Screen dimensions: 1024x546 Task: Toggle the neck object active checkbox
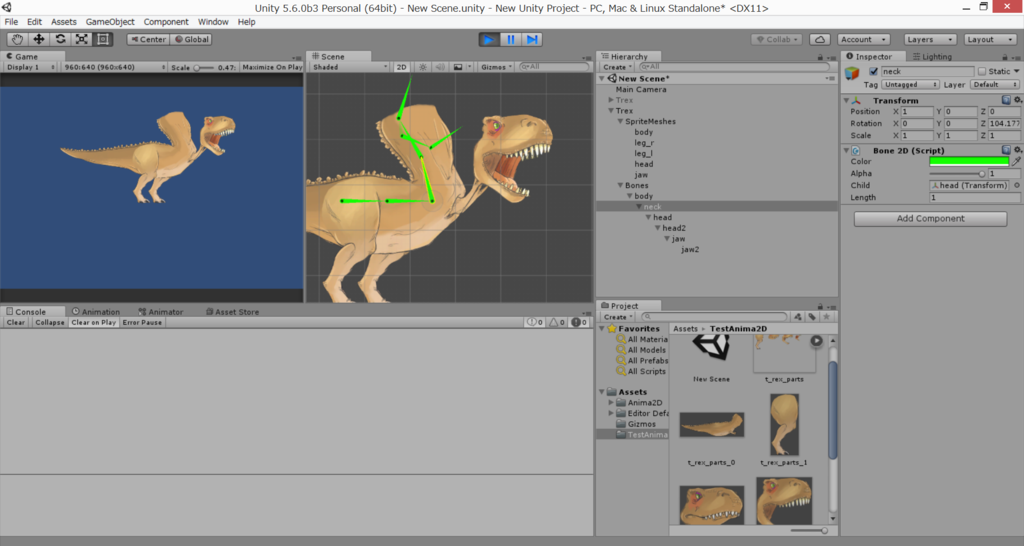(873, 72)
